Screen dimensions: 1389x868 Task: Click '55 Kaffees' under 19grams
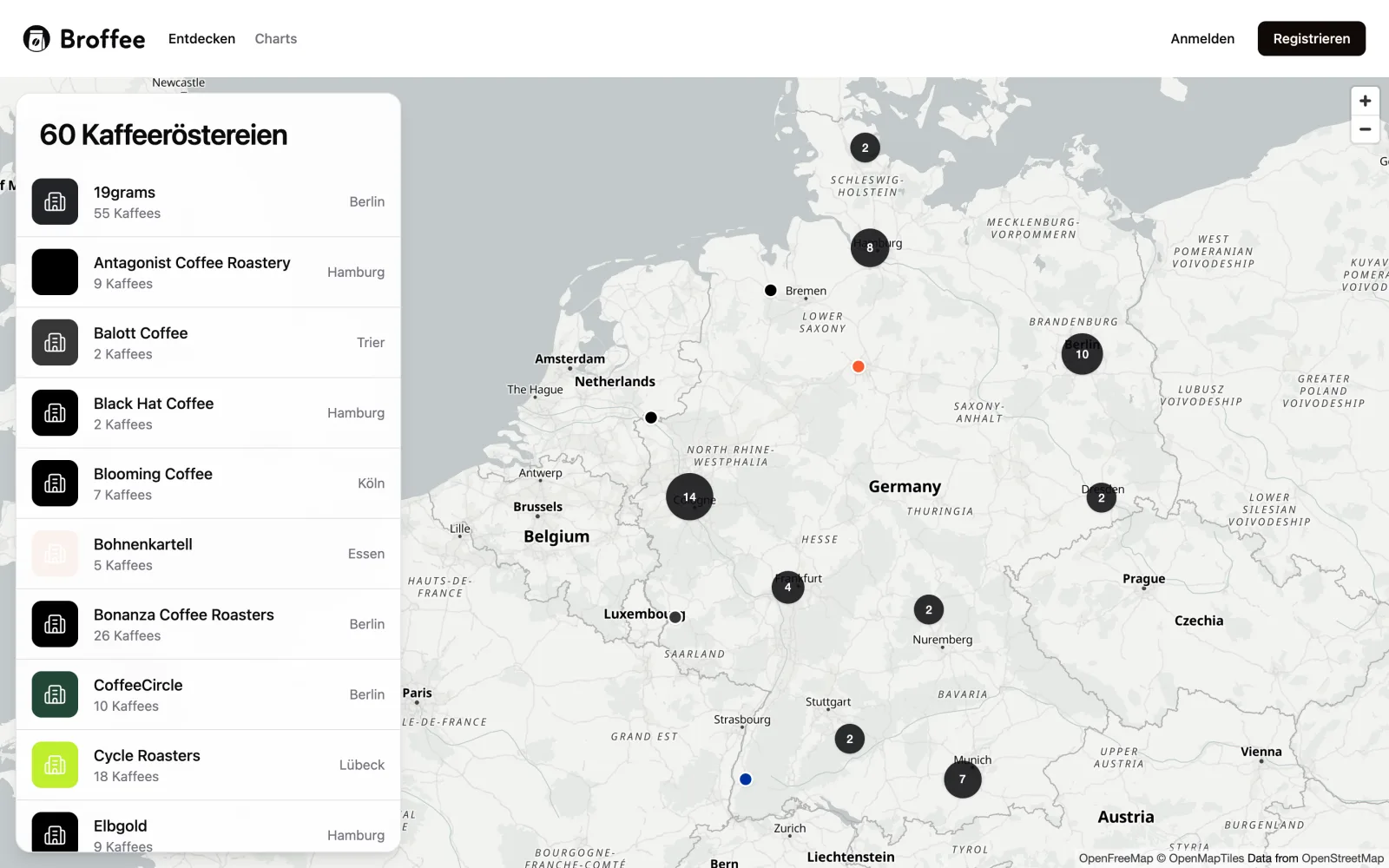pos(127,214)
